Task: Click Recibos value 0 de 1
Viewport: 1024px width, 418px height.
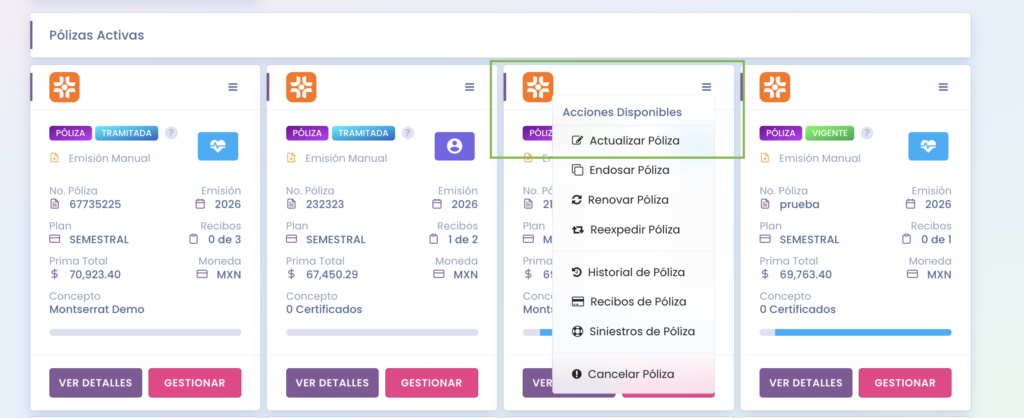Action: [936, 239]
